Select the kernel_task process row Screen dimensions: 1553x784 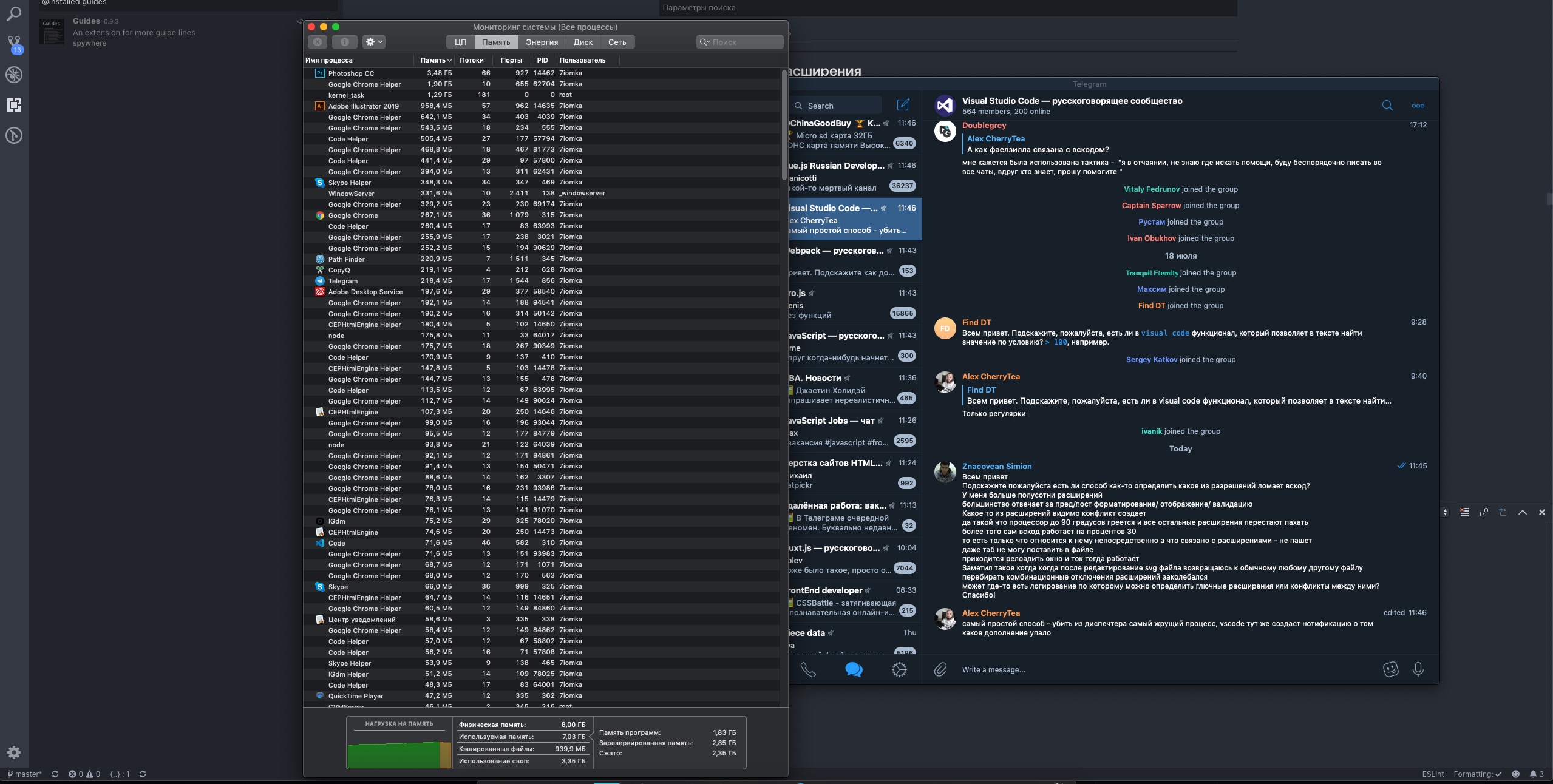pyautogui.click(x=542, y=95)
